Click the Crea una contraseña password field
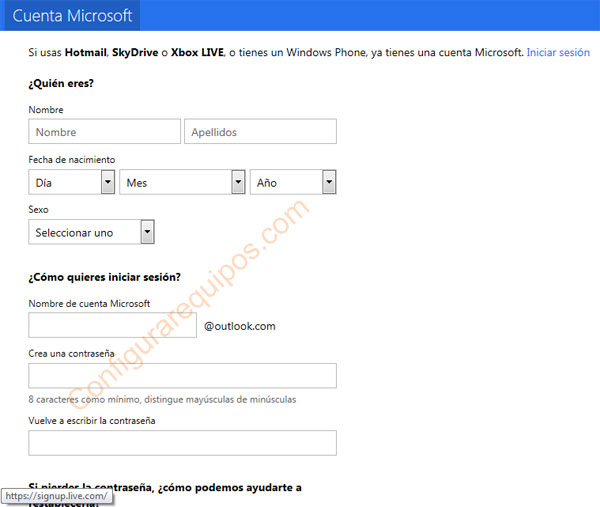600x507 pixels. [183, 376]
